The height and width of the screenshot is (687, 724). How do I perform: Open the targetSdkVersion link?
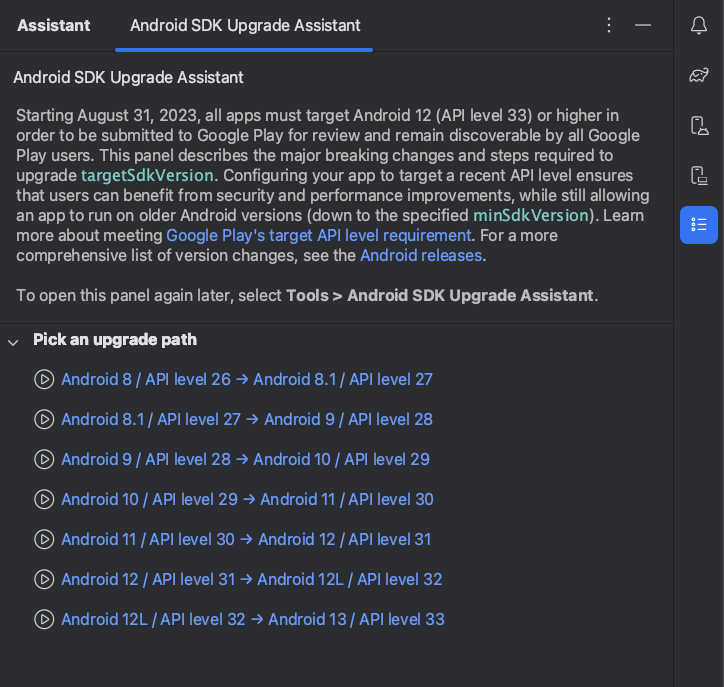147,175
